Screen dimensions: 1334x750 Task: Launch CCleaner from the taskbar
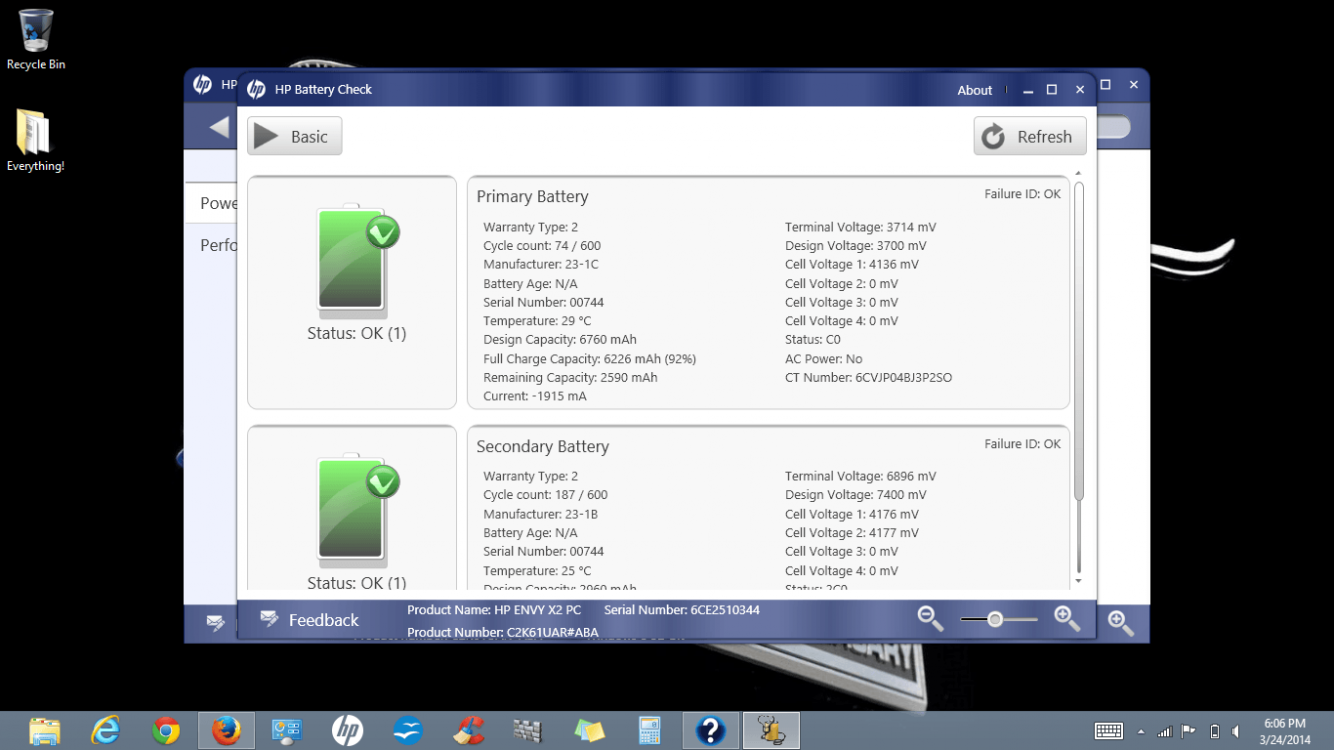coord(468,731)
